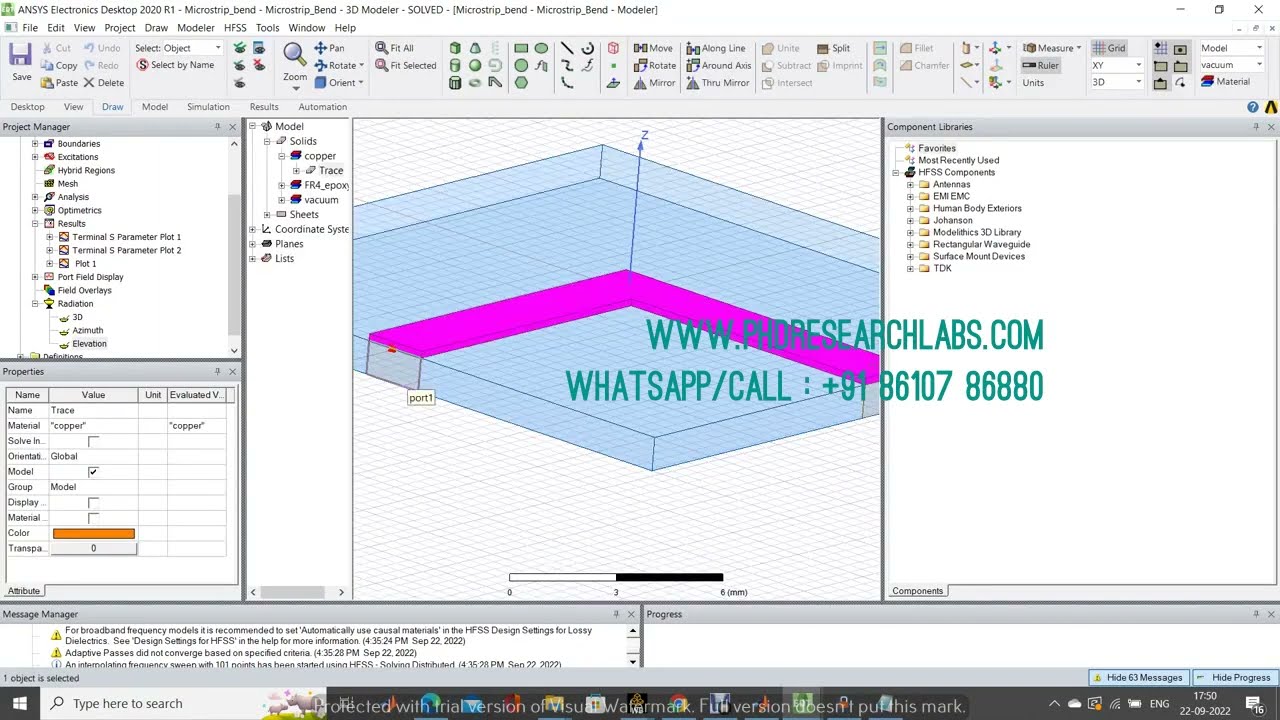Image resolution: width=1280 pixels, height=720 pixels.
Task: Open the Orient dropdown
Action: pyautogui.click(x=361, y=82)
